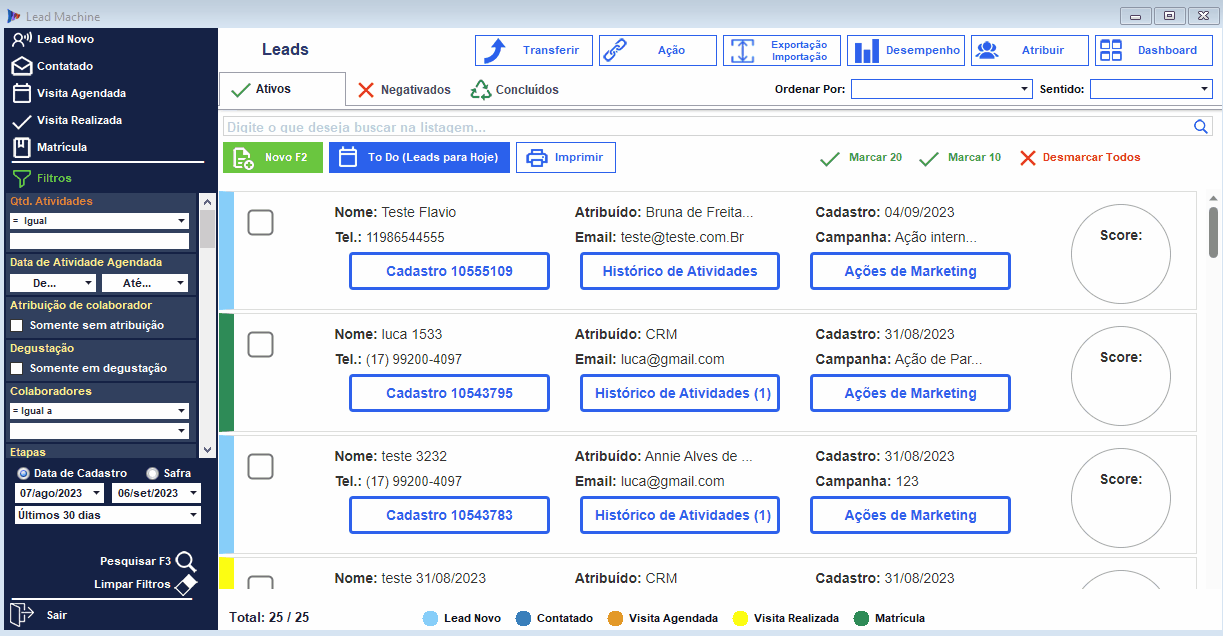This screenshot has width=1223, height=636.
Task: Click the Ação link chain icon
Action: (x=616, y=50)
